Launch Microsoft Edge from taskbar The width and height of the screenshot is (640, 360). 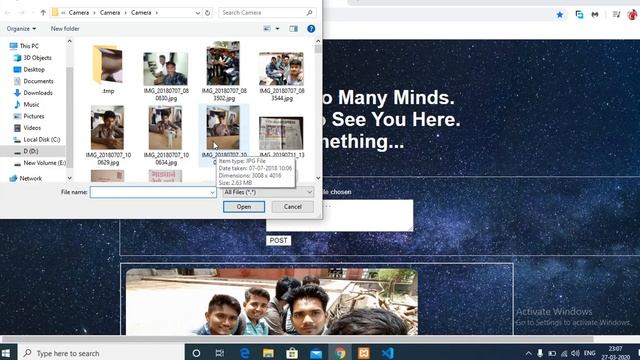(244, 353)
